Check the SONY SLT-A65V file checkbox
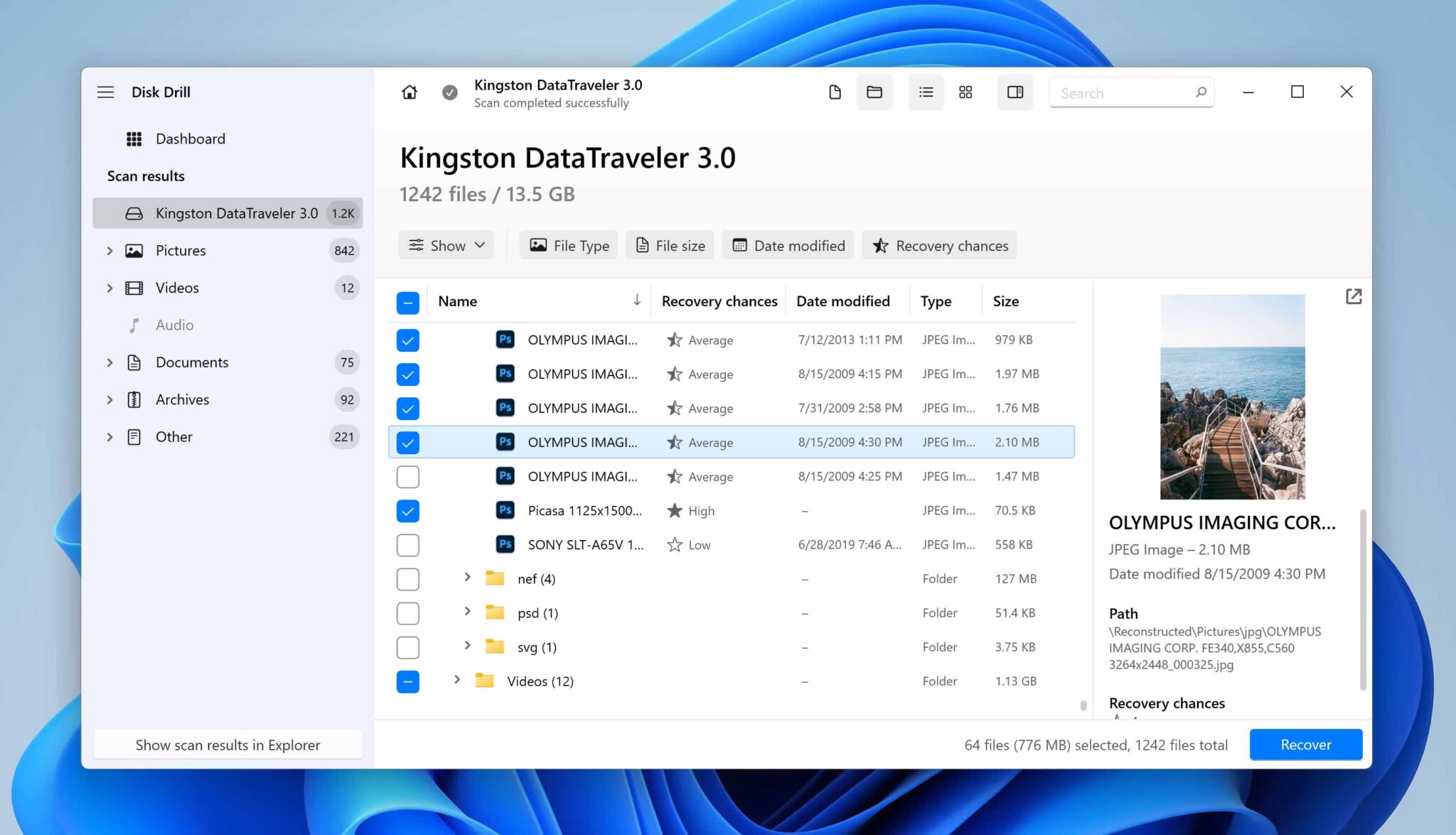This screenshot has height=835, width=1456. click(407, 544)
